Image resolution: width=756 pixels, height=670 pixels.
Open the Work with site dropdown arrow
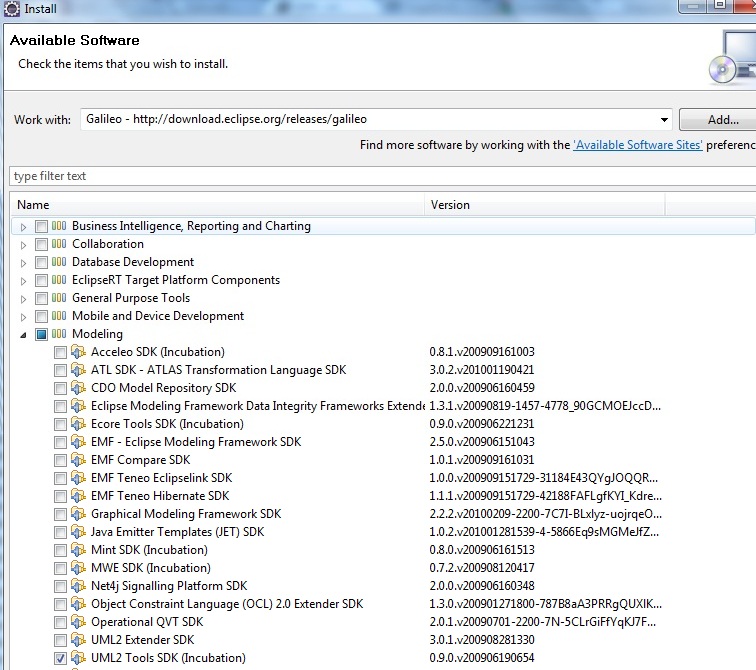click(x=664, y=120)
